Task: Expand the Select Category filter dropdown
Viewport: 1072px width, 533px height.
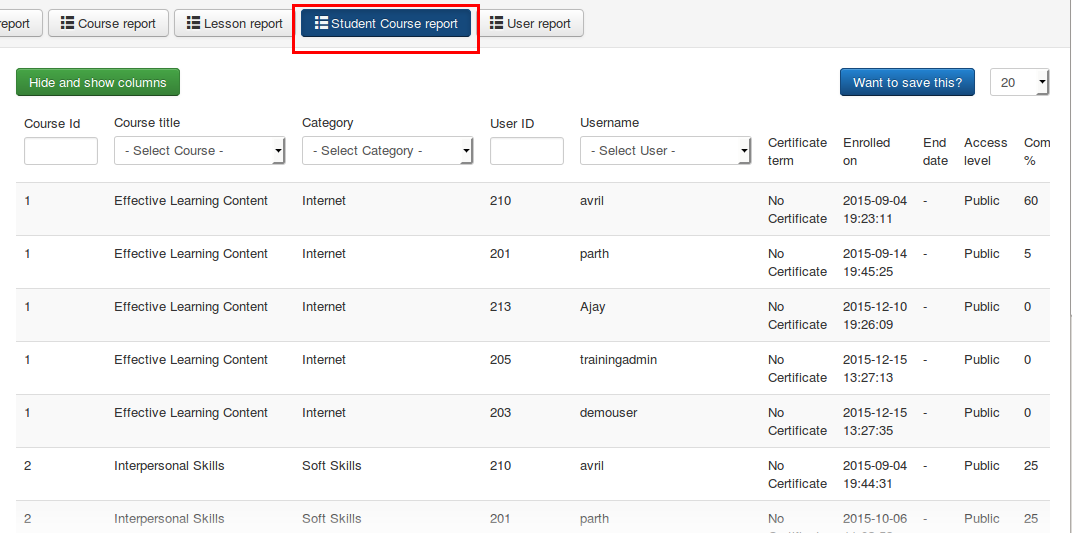Action: [x=387, y=151]
